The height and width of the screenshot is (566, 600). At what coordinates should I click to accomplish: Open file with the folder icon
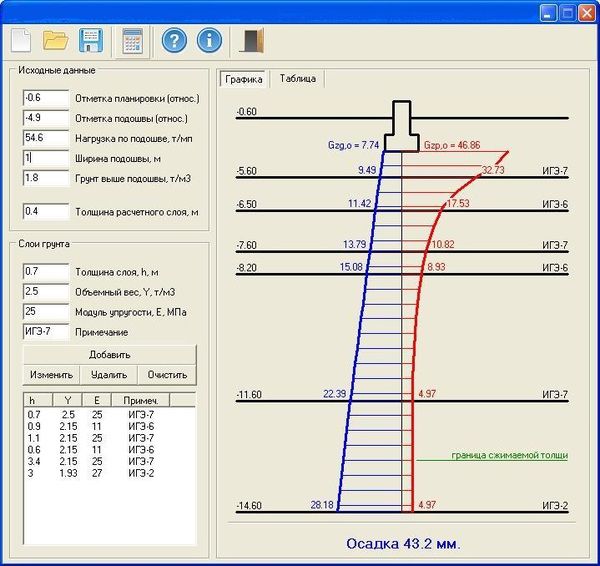(x=55, y=40)
